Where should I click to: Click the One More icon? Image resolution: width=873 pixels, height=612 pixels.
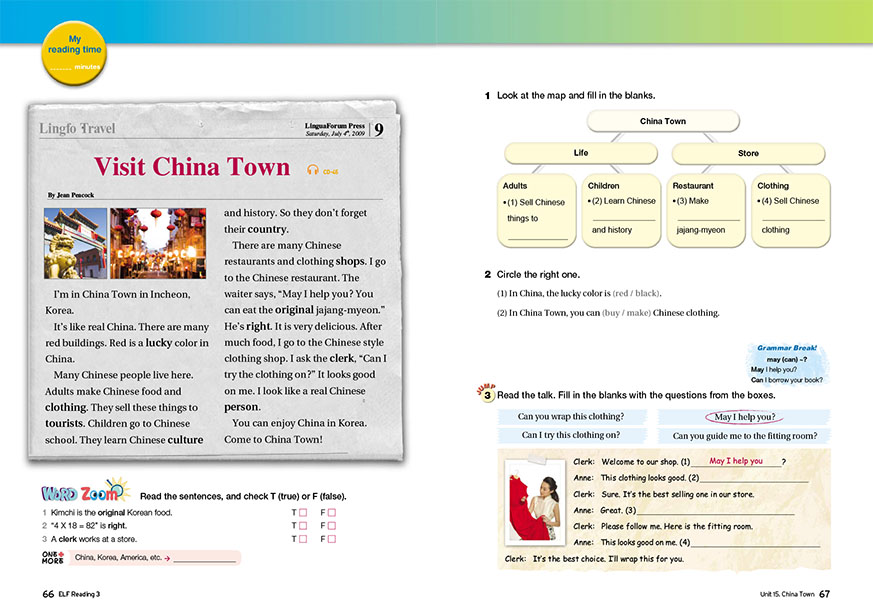[53, 557]
